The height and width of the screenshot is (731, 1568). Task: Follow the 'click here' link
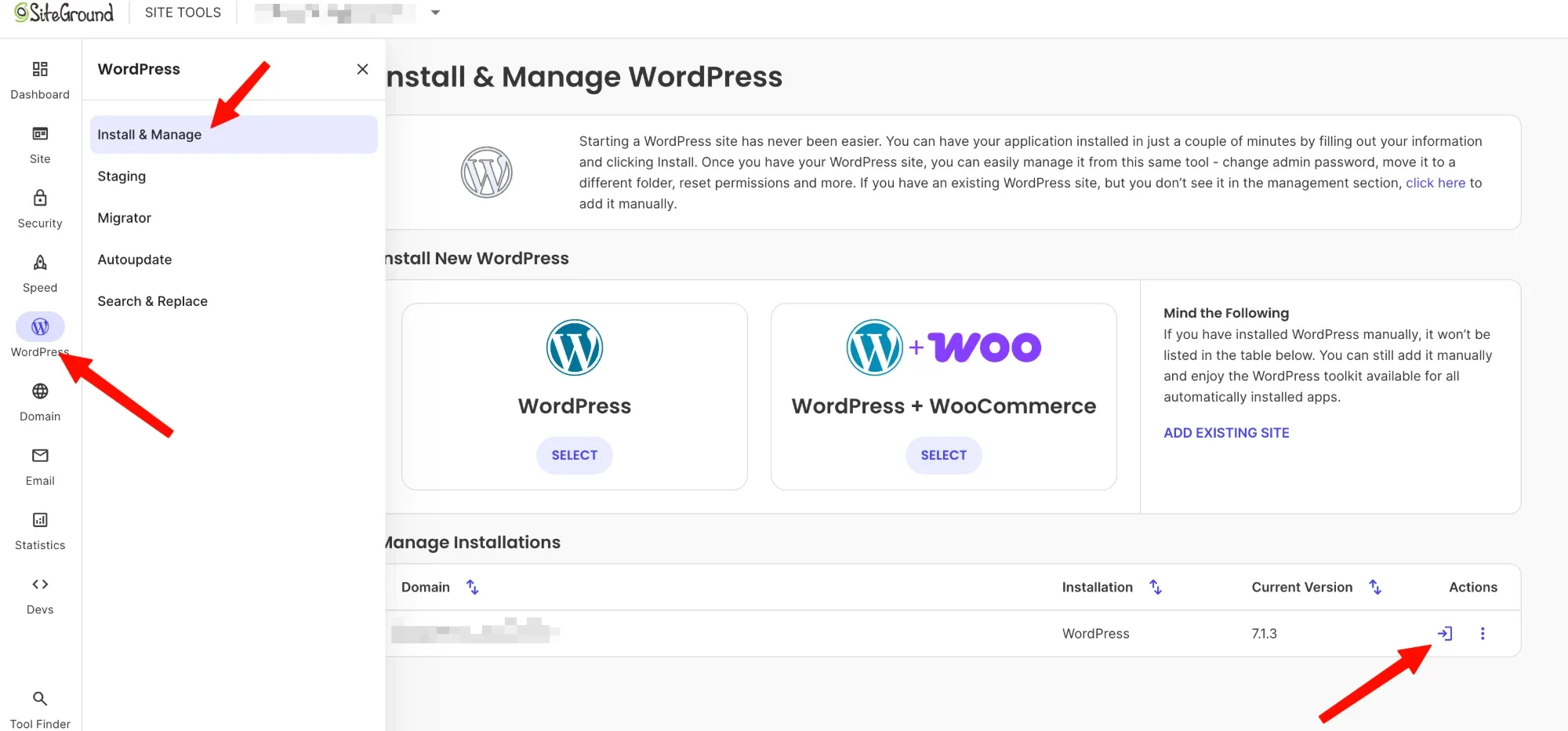[x=1436, y=183]
